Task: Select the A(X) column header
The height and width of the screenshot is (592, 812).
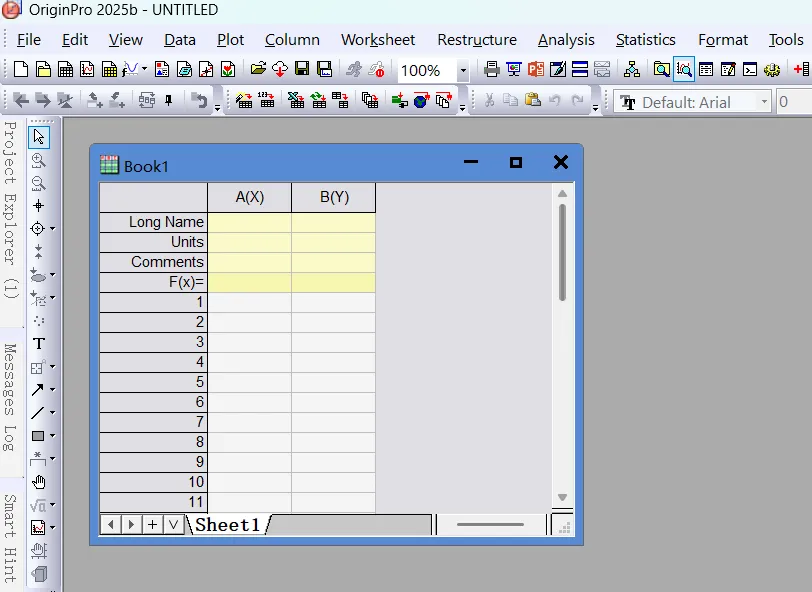Action: click(x=250, y=197)
